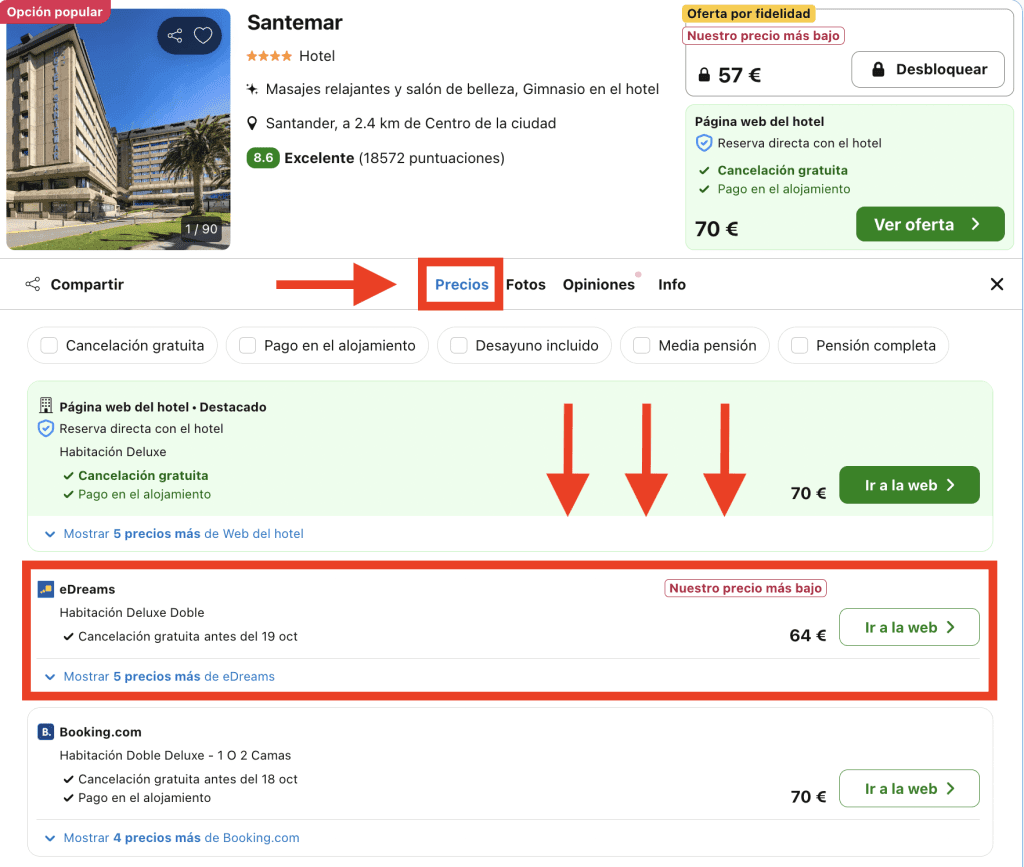This screenshot has height=867, width=1024.
Task: Click the eDreams logo icon
Action: click(45, 589)
